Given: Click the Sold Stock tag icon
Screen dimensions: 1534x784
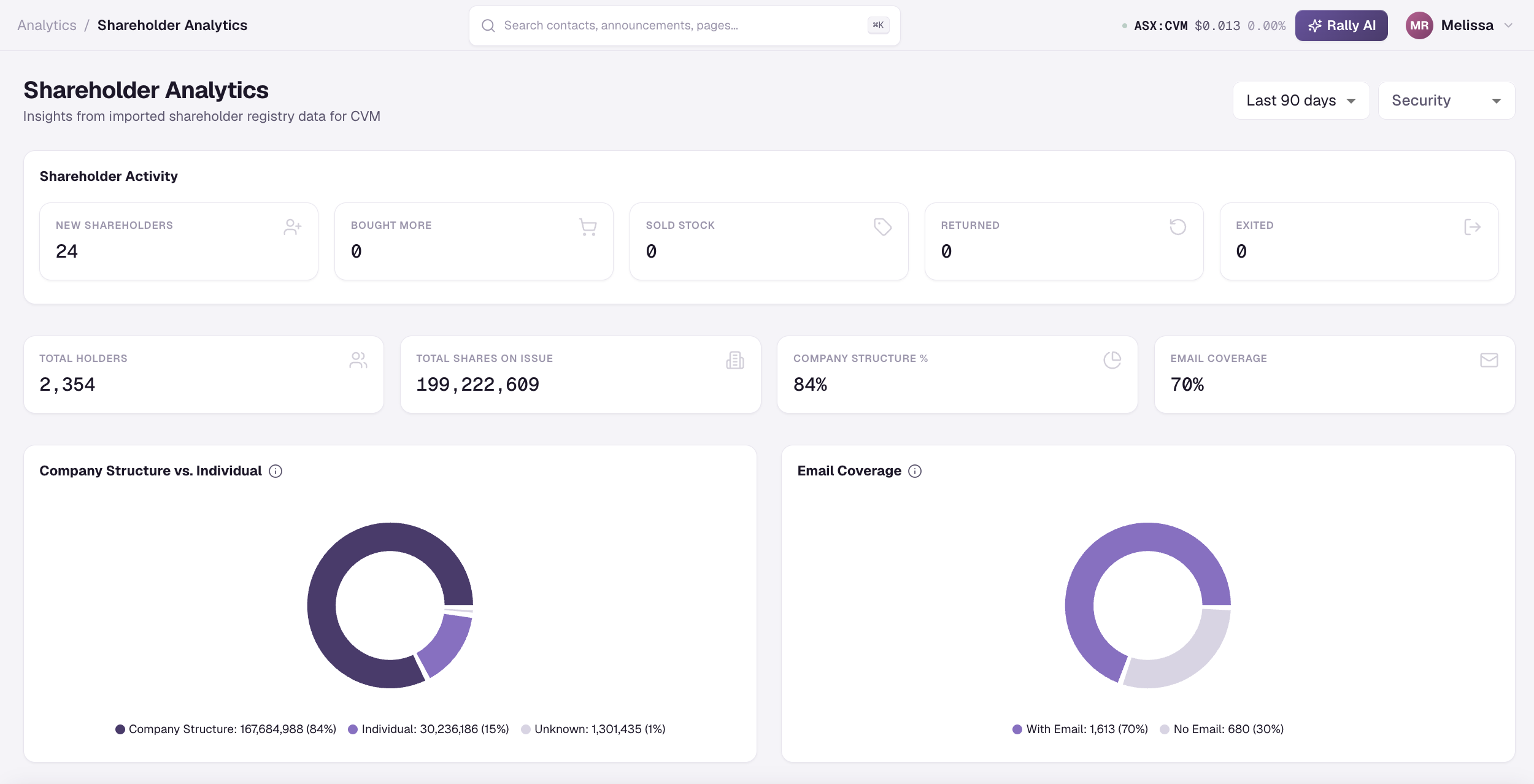Looking at the screenshot, I should click(883, 227).
